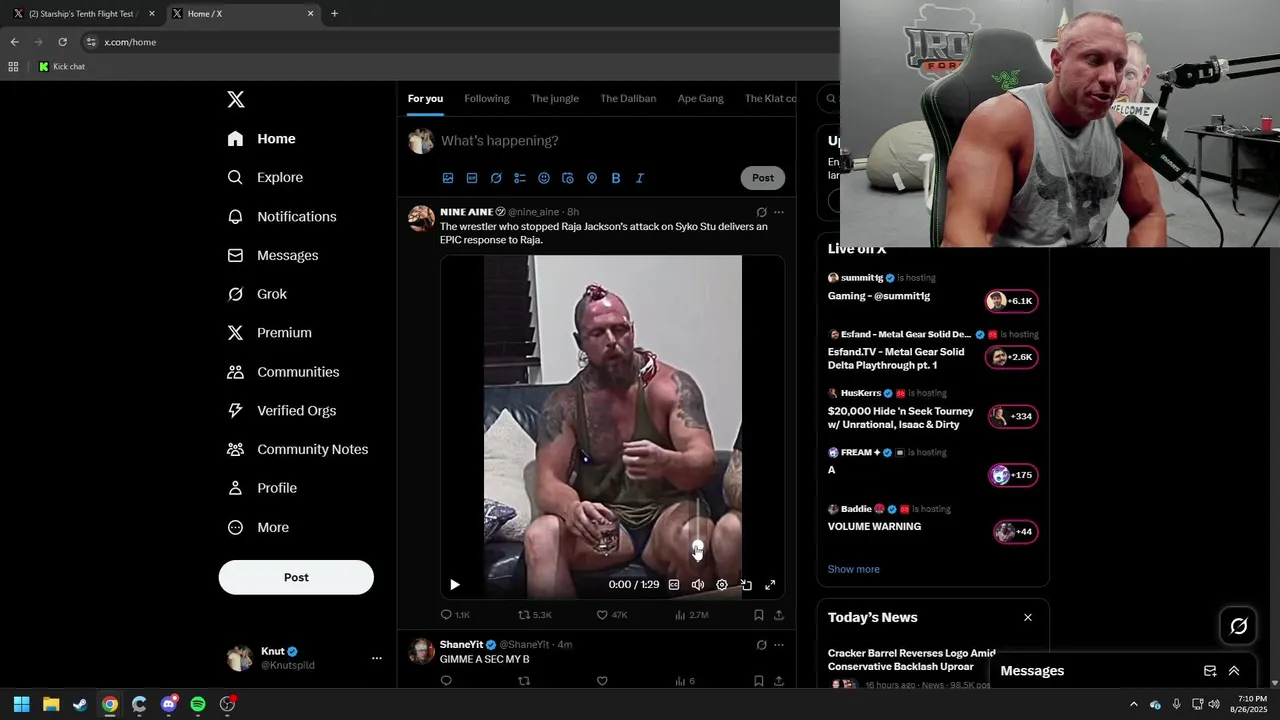1280x720 pixels.
Task: Repost the NINE AINE post
Action: pyautogui.click(x=535, y=615)
